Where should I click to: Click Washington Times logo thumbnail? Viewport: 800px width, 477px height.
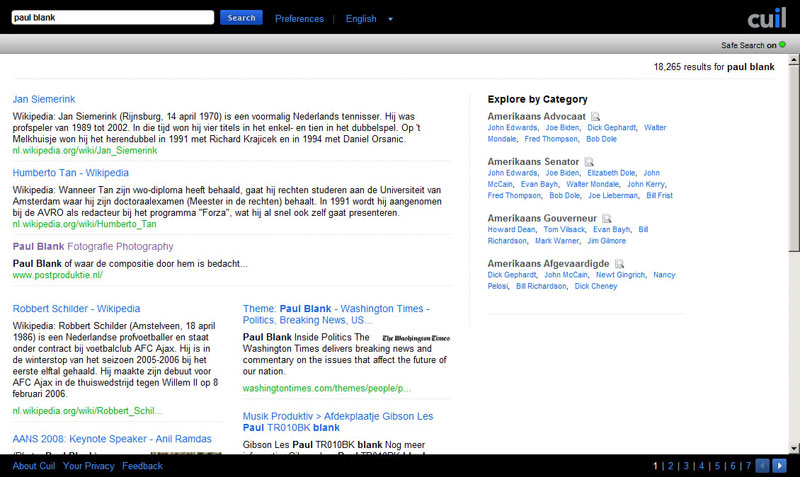(x=415, y=338)
